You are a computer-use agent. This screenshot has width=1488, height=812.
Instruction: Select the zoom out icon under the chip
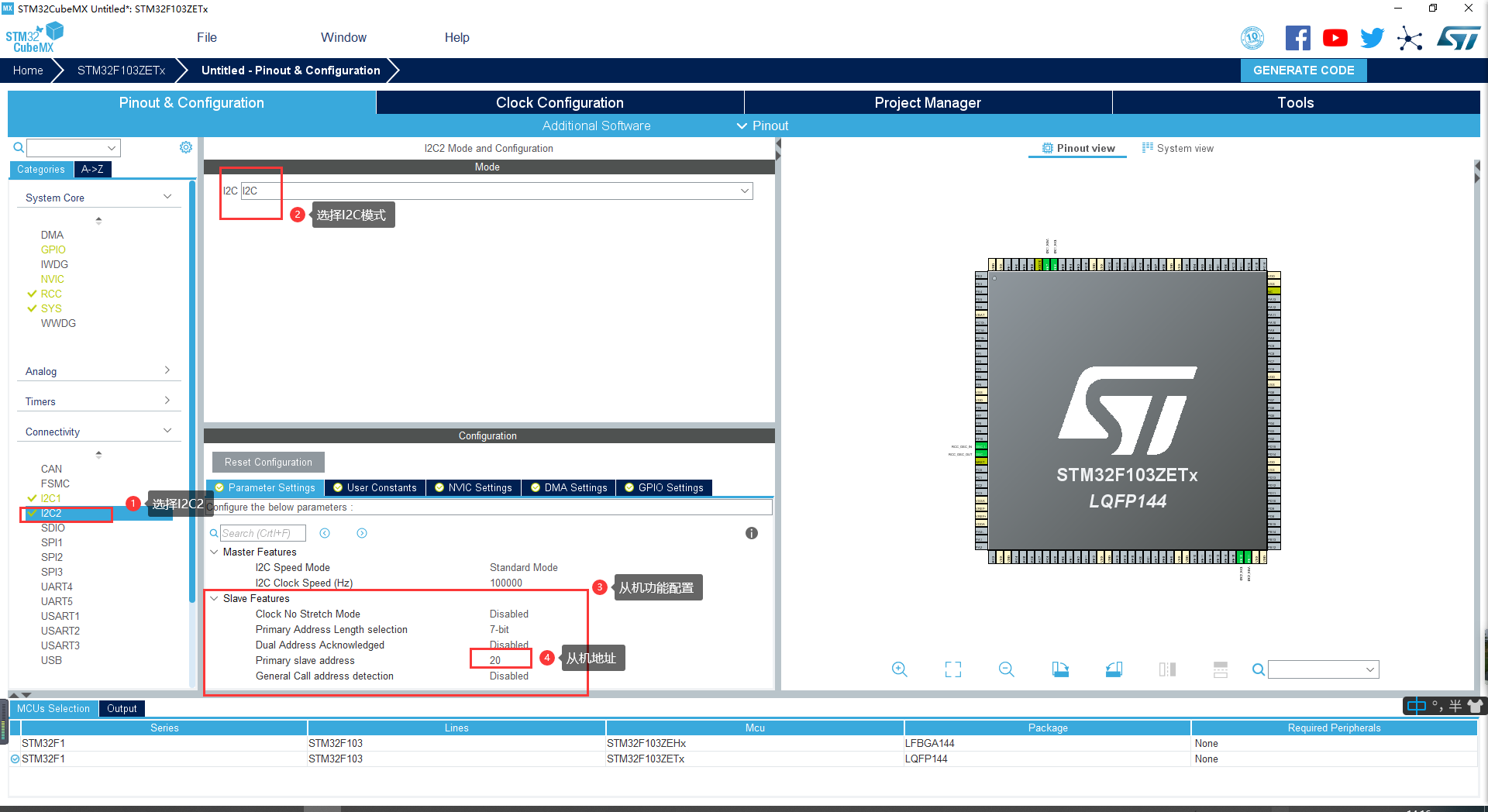click(x=1005, y=669)
